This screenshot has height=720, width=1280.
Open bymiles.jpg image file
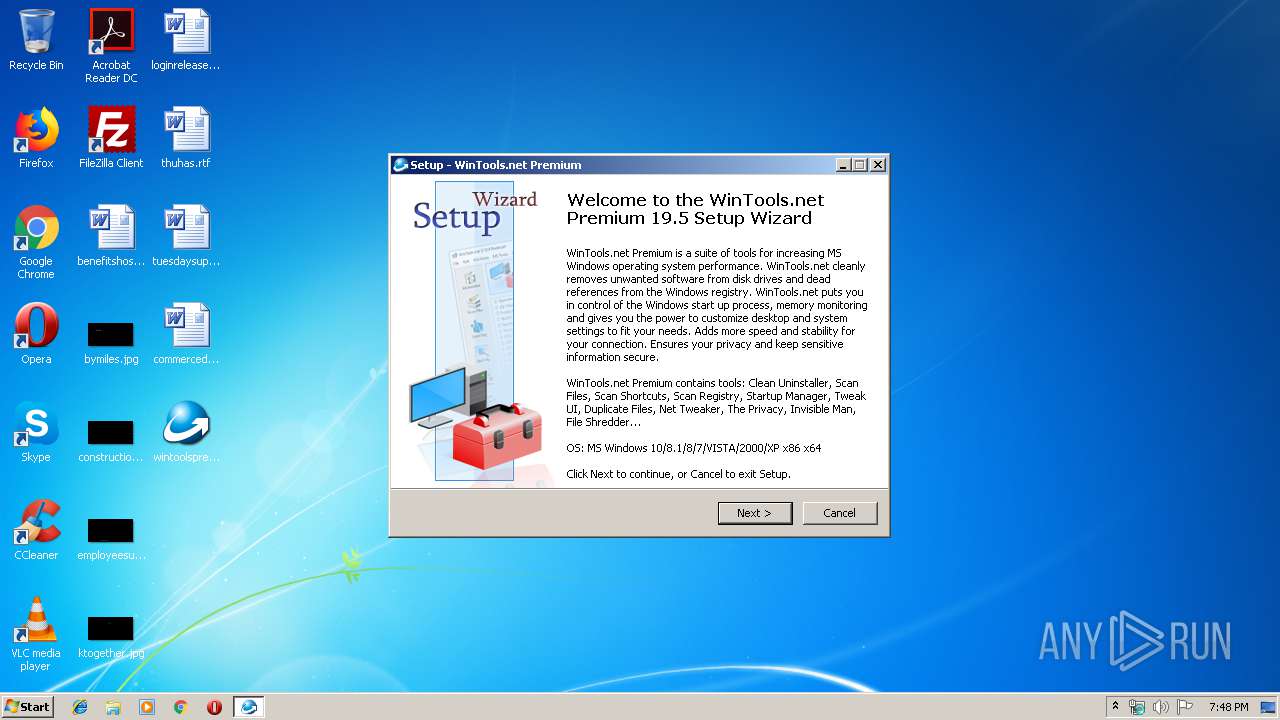point(111,340)
